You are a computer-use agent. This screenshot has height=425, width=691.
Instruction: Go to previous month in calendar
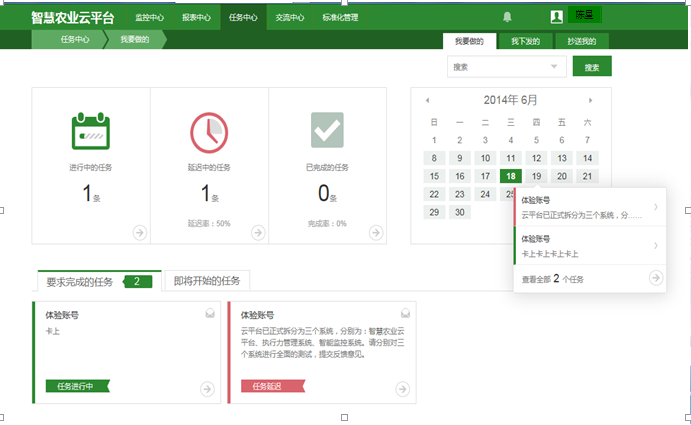tap(427, 101)
